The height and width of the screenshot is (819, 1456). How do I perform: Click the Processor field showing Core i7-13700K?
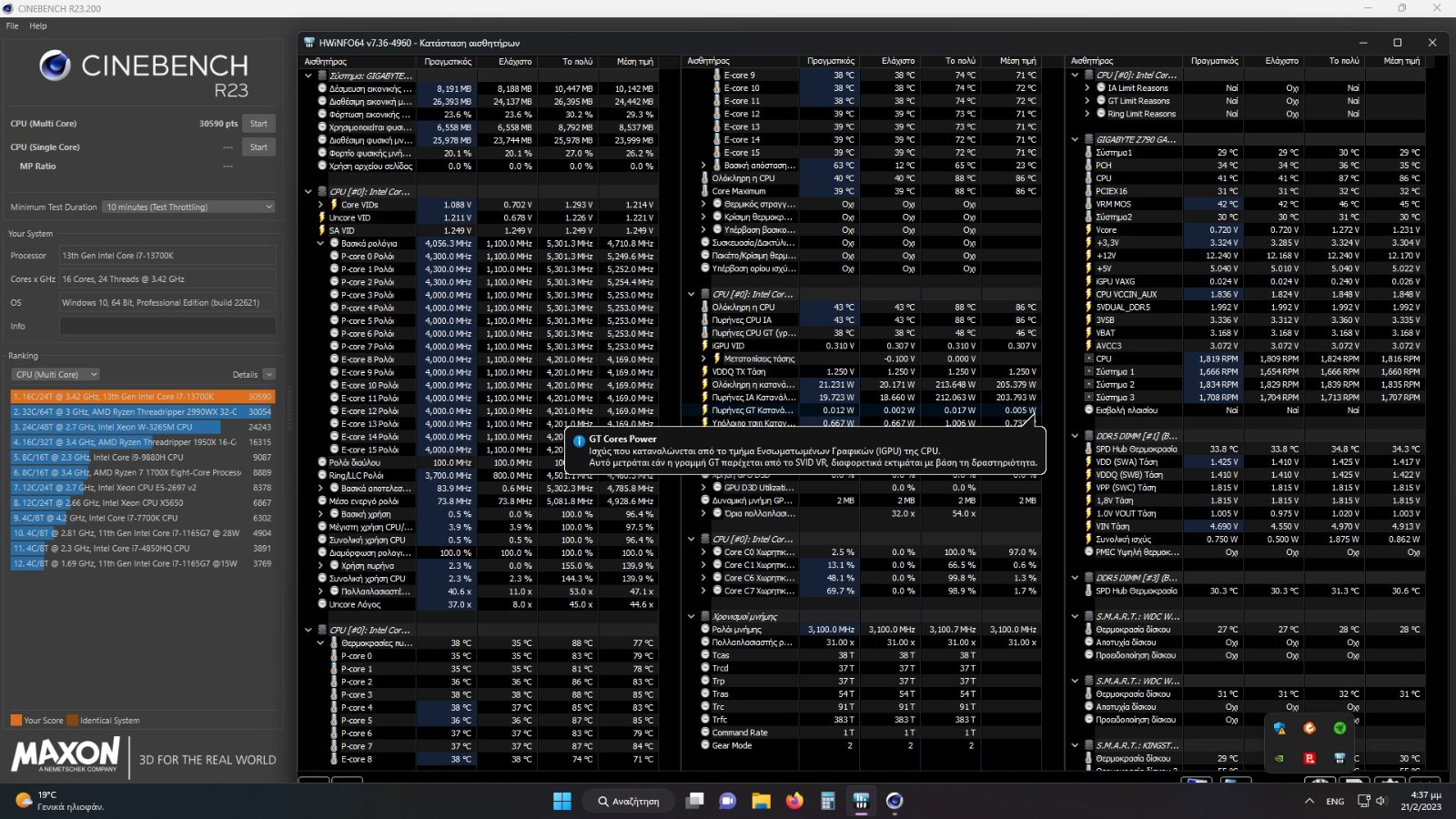click(x=167, y=256)
